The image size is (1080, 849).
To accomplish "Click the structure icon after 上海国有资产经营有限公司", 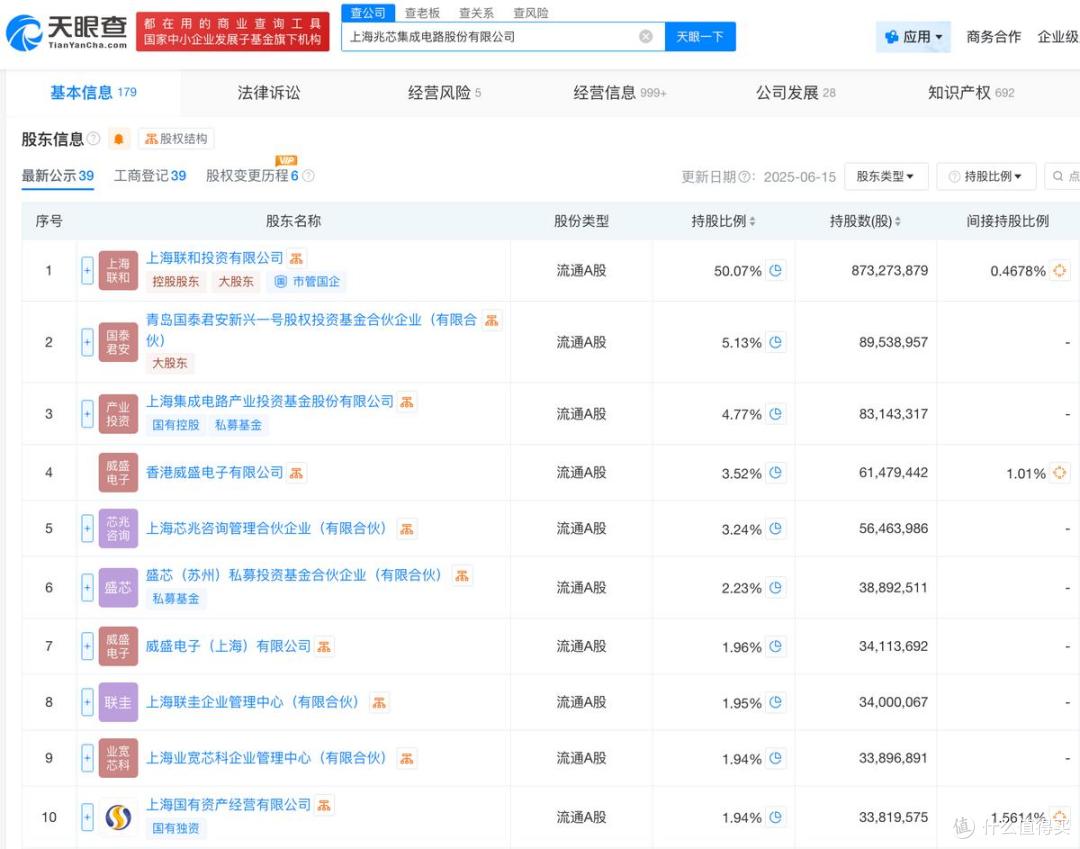I will 324,805.
